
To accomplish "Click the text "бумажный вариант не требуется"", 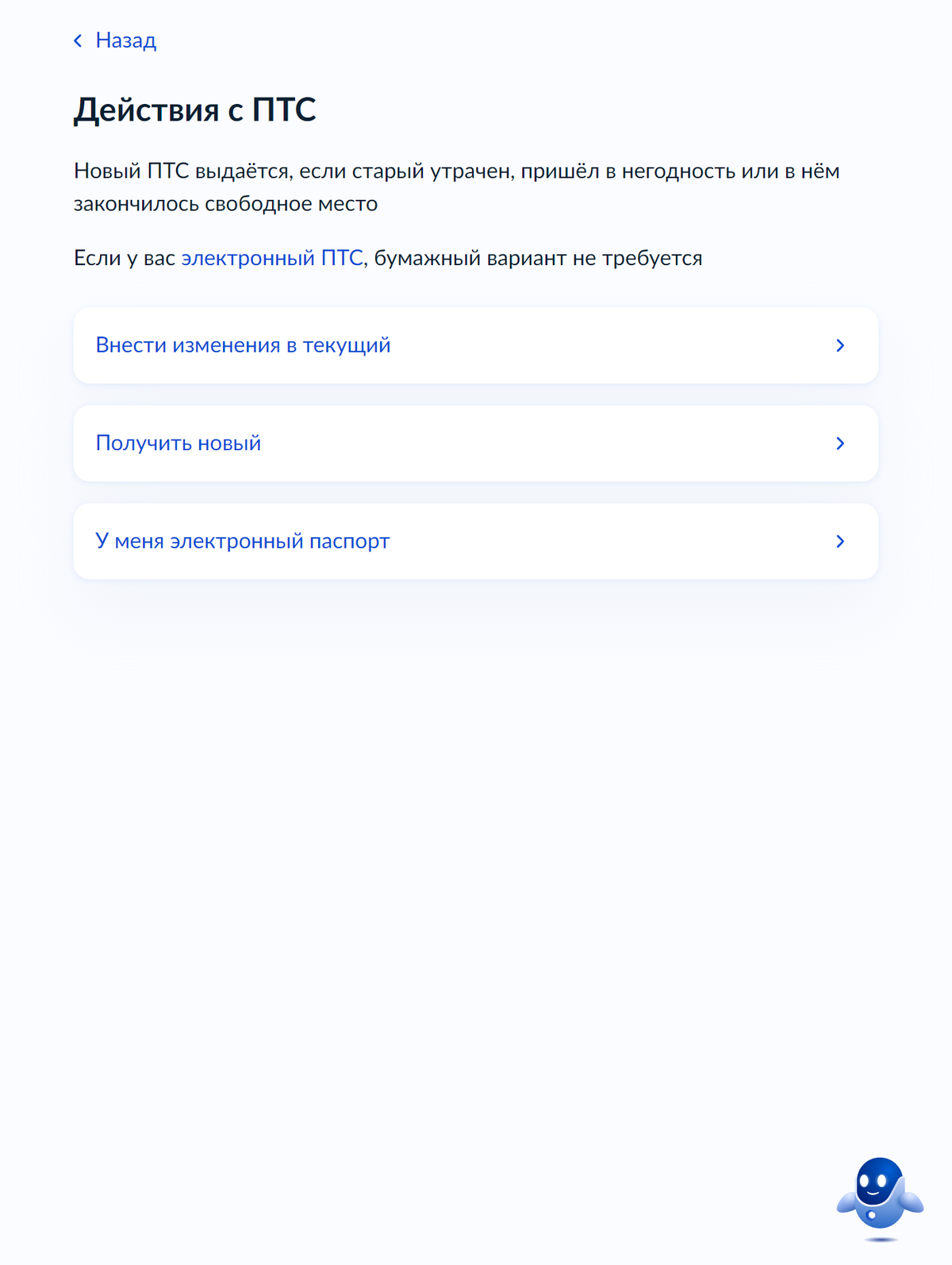I will (538, 258).
